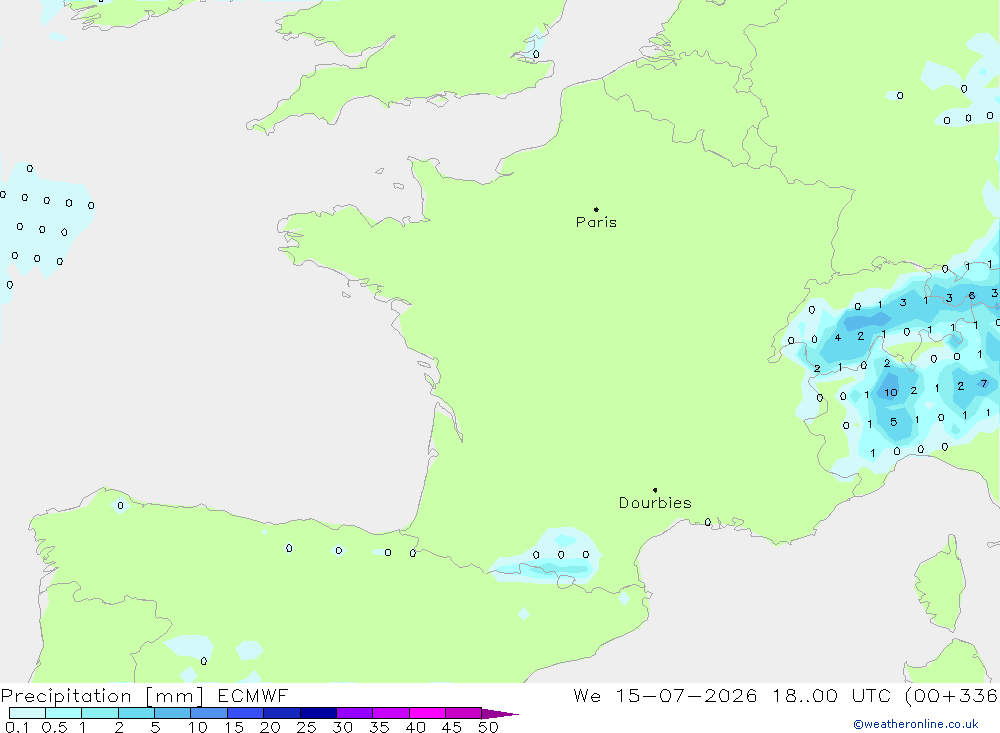Click the Dourbies location dot marker
Viewport: 1000px width, 733px height.
coord(655,490)
